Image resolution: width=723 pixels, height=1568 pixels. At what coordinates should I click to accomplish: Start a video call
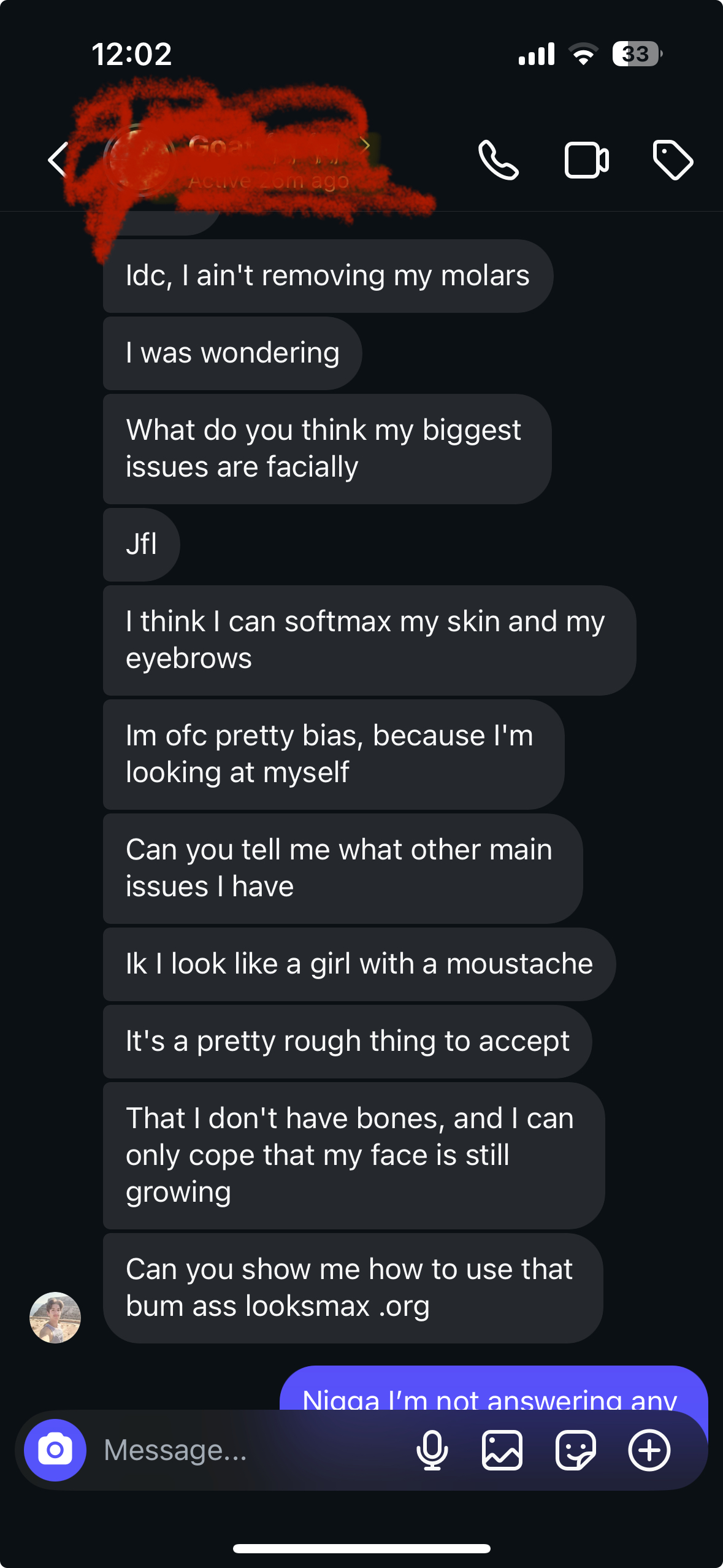point(586,160)
